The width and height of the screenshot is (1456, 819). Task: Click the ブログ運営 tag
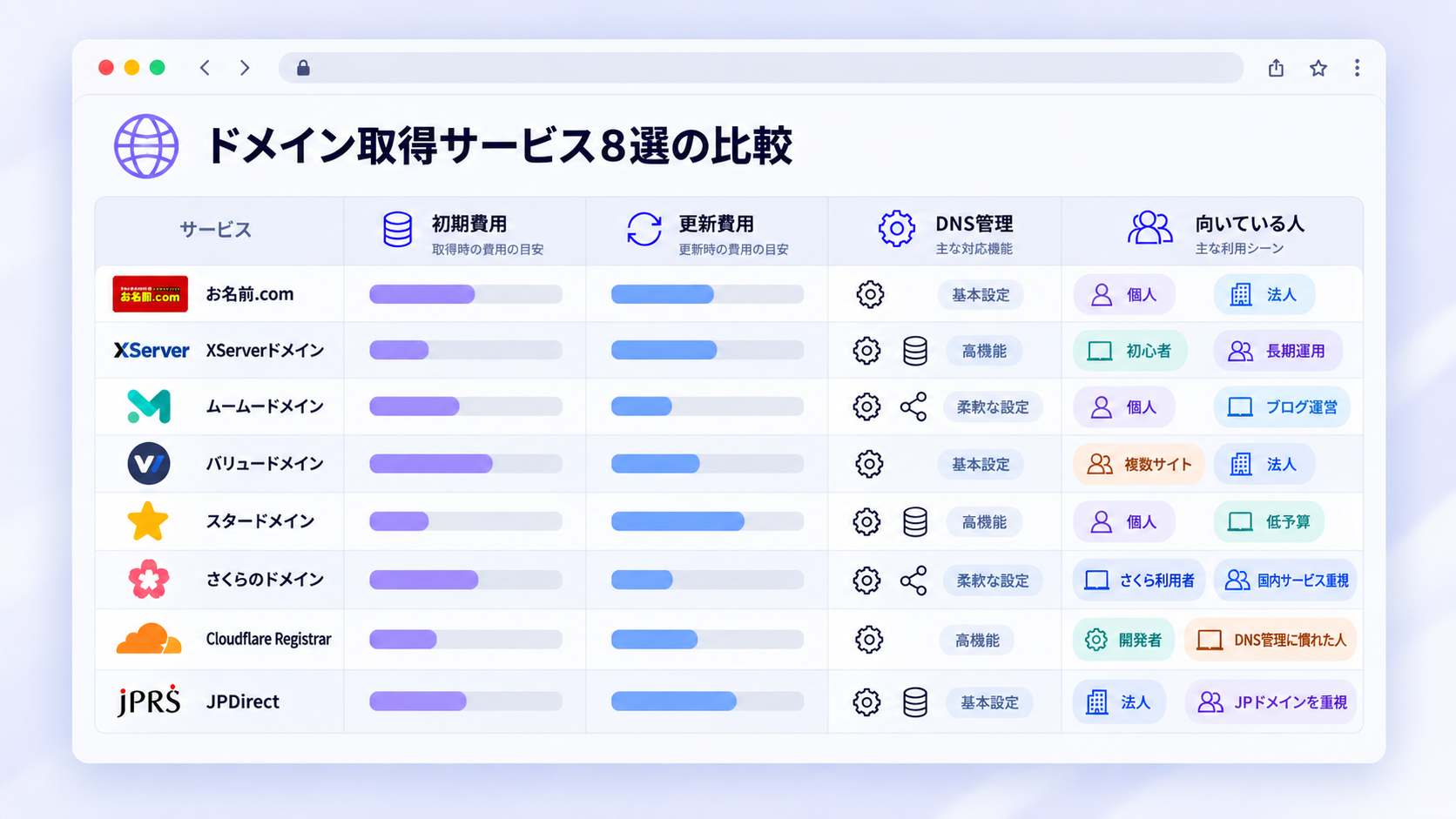pos(1282,406)
